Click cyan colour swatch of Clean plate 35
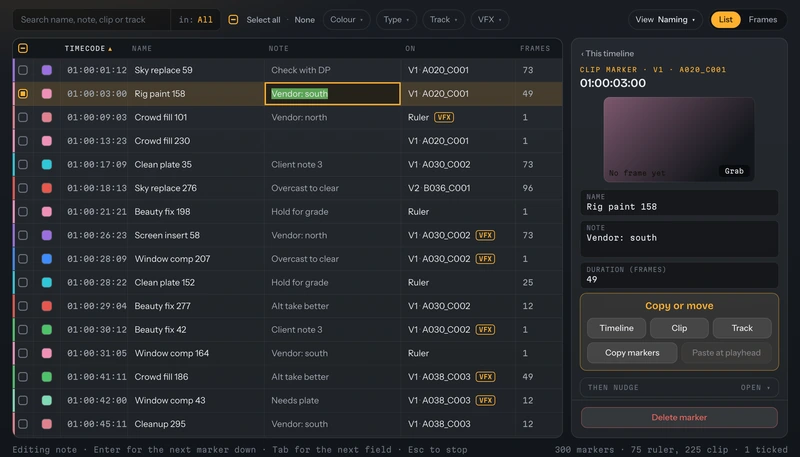The height and width of the screenshot is (457, 800). coord(46,164)
